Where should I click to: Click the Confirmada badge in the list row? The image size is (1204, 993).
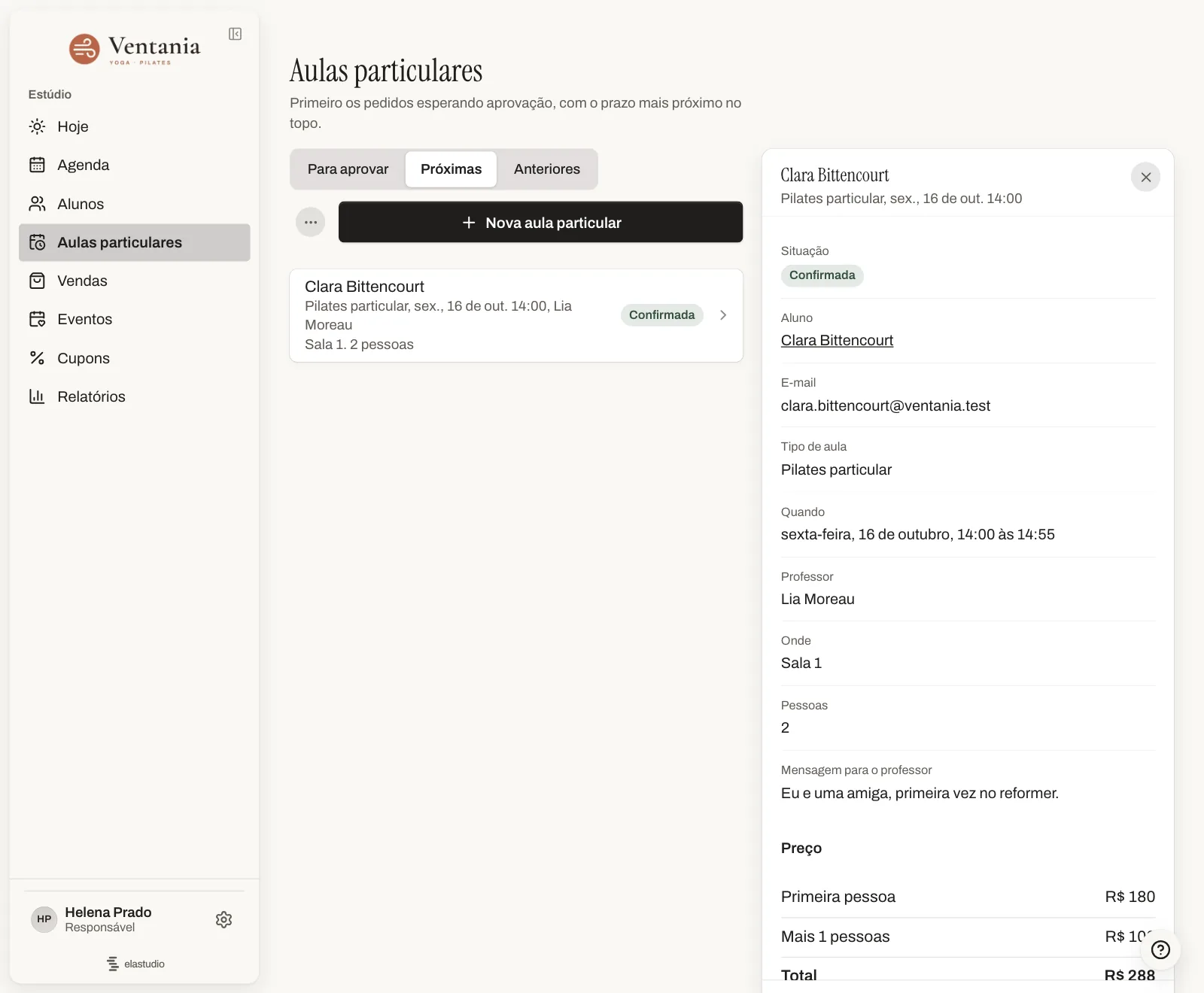click(661, 315)
